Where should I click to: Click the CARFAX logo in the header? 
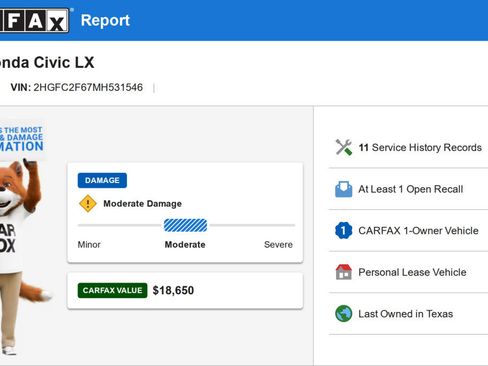click(34, 21)
